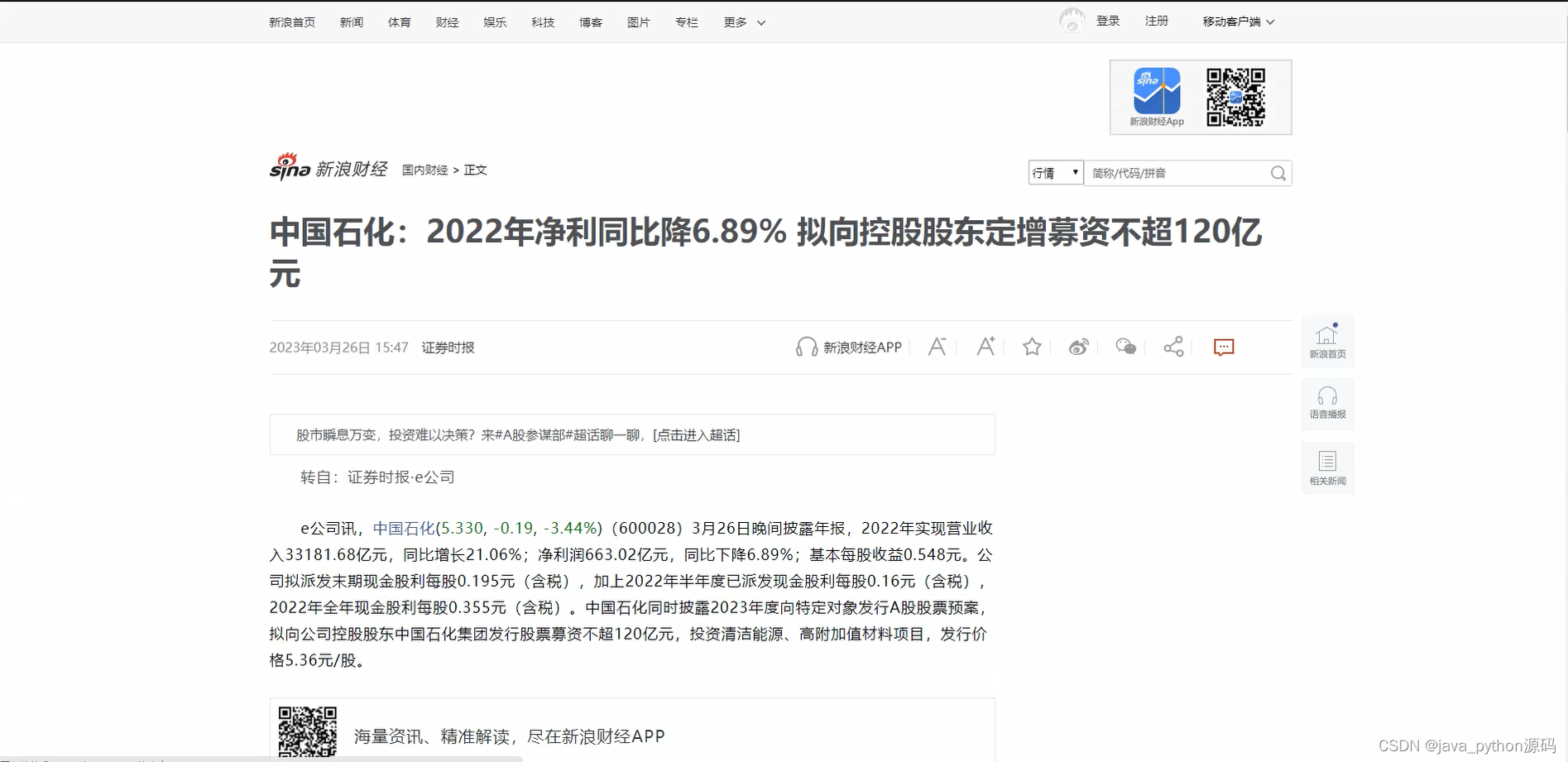Click the stock quote (5.330, -0.19, -3.44%)
The height and width of the screenshot is (762, 1568).
pyautogui.click(x=519, y=528)
